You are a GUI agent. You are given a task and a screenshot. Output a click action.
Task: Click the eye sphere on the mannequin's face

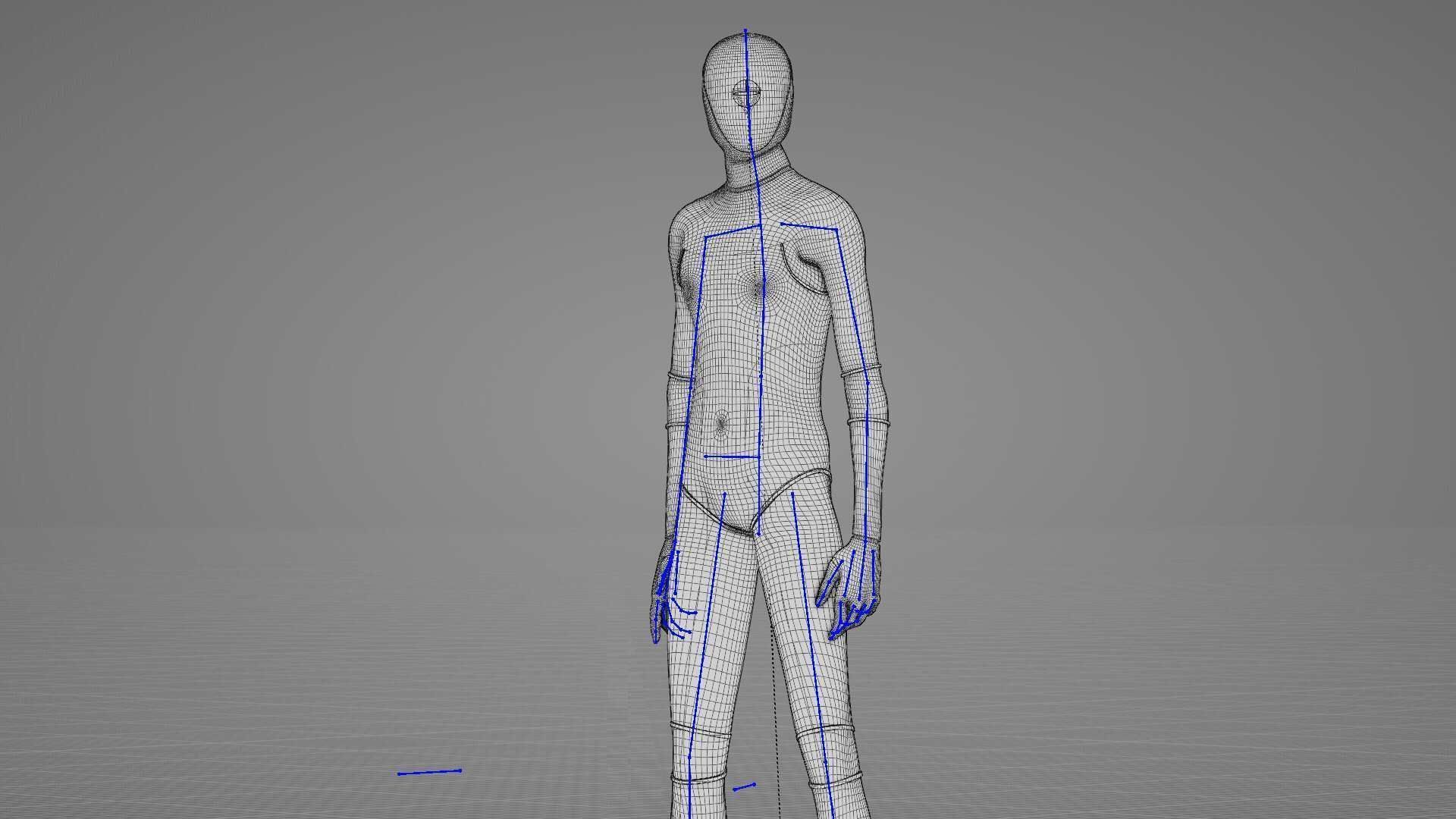(746, 93)
